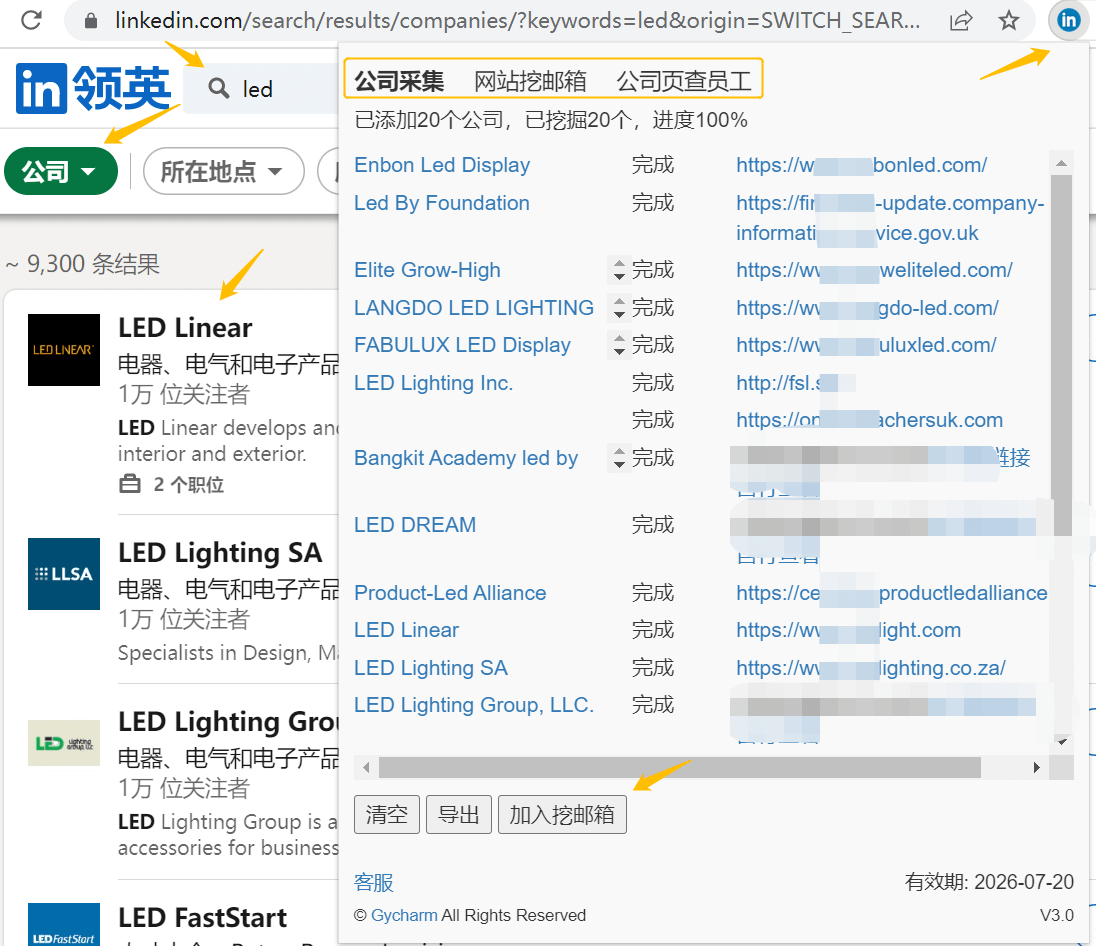Open the Gycharm footer link
Viewport: 1096px width, 946px height.
pos(404,915)
